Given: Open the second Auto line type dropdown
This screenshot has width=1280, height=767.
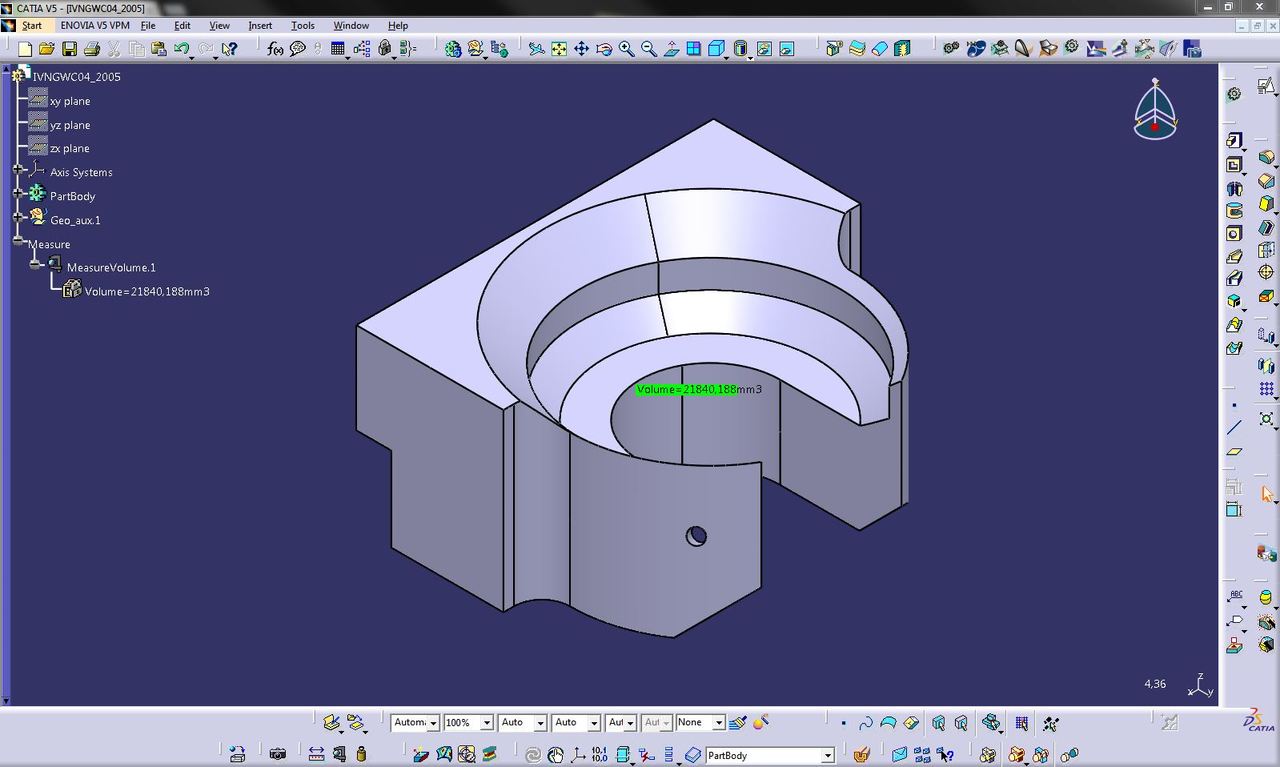Looking at the screenshot, I should coord(593,723).
